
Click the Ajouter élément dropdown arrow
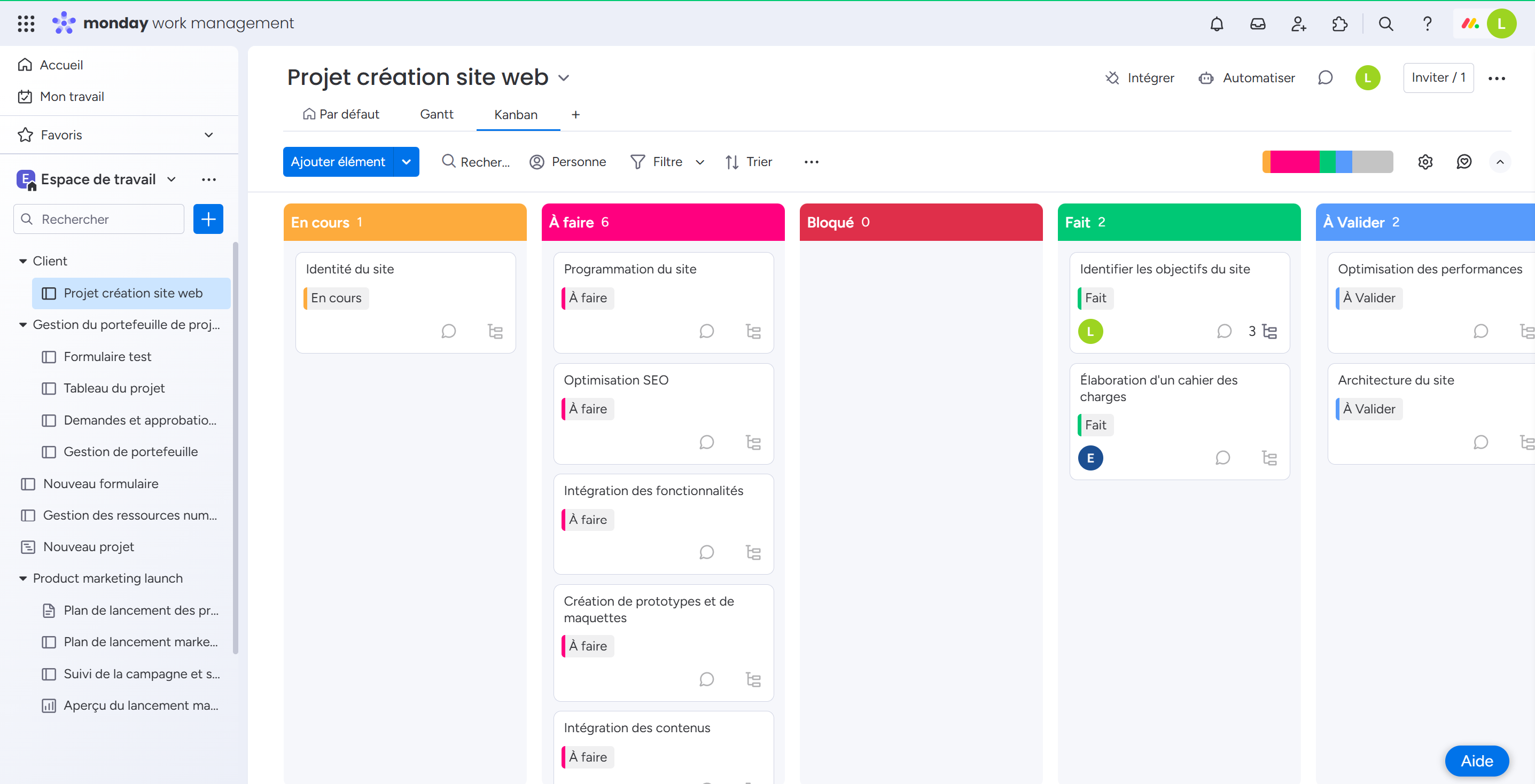(x=407, y=161)
